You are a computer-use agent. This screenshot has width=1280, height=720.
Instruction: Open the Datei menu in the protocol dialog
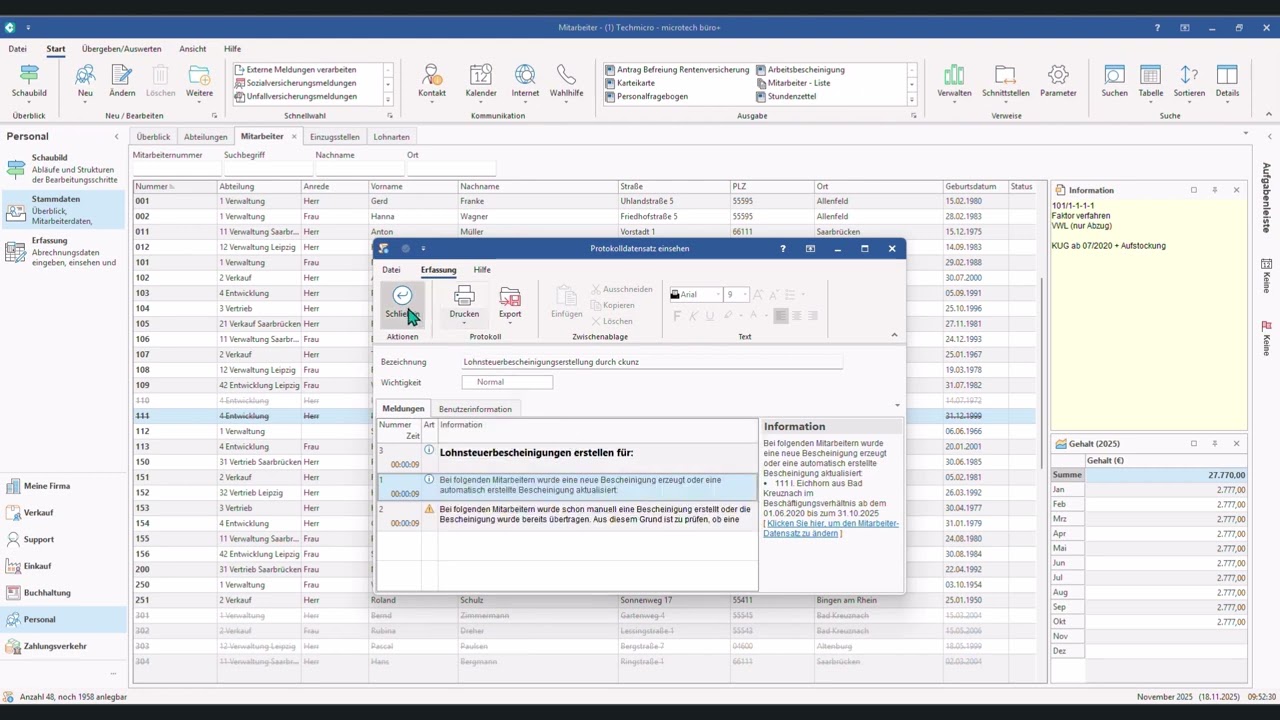pos(391,270)
